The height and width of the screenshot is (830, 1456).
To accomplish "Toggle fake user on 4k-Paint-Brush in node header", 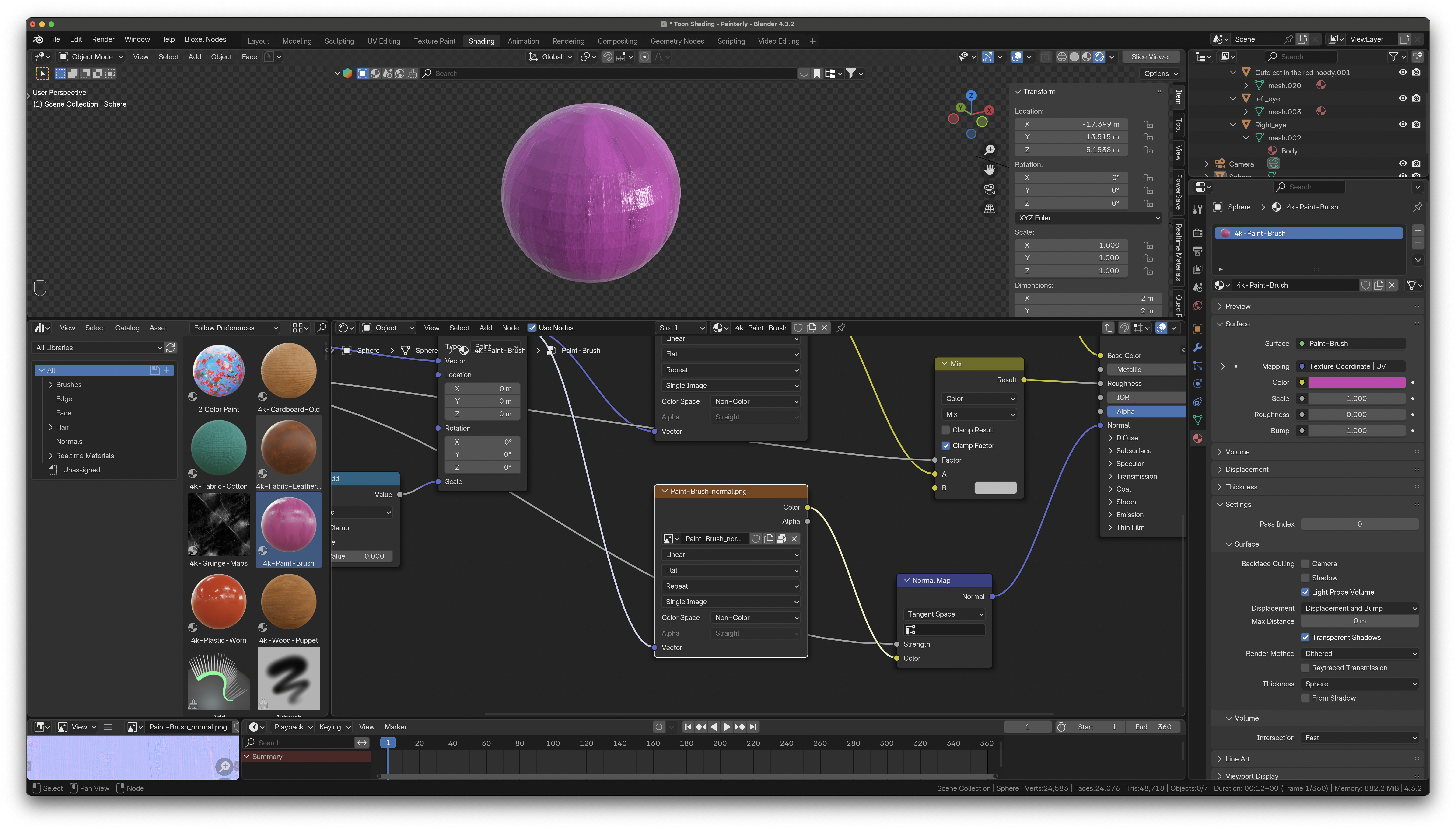I will (x=798, y=328).
